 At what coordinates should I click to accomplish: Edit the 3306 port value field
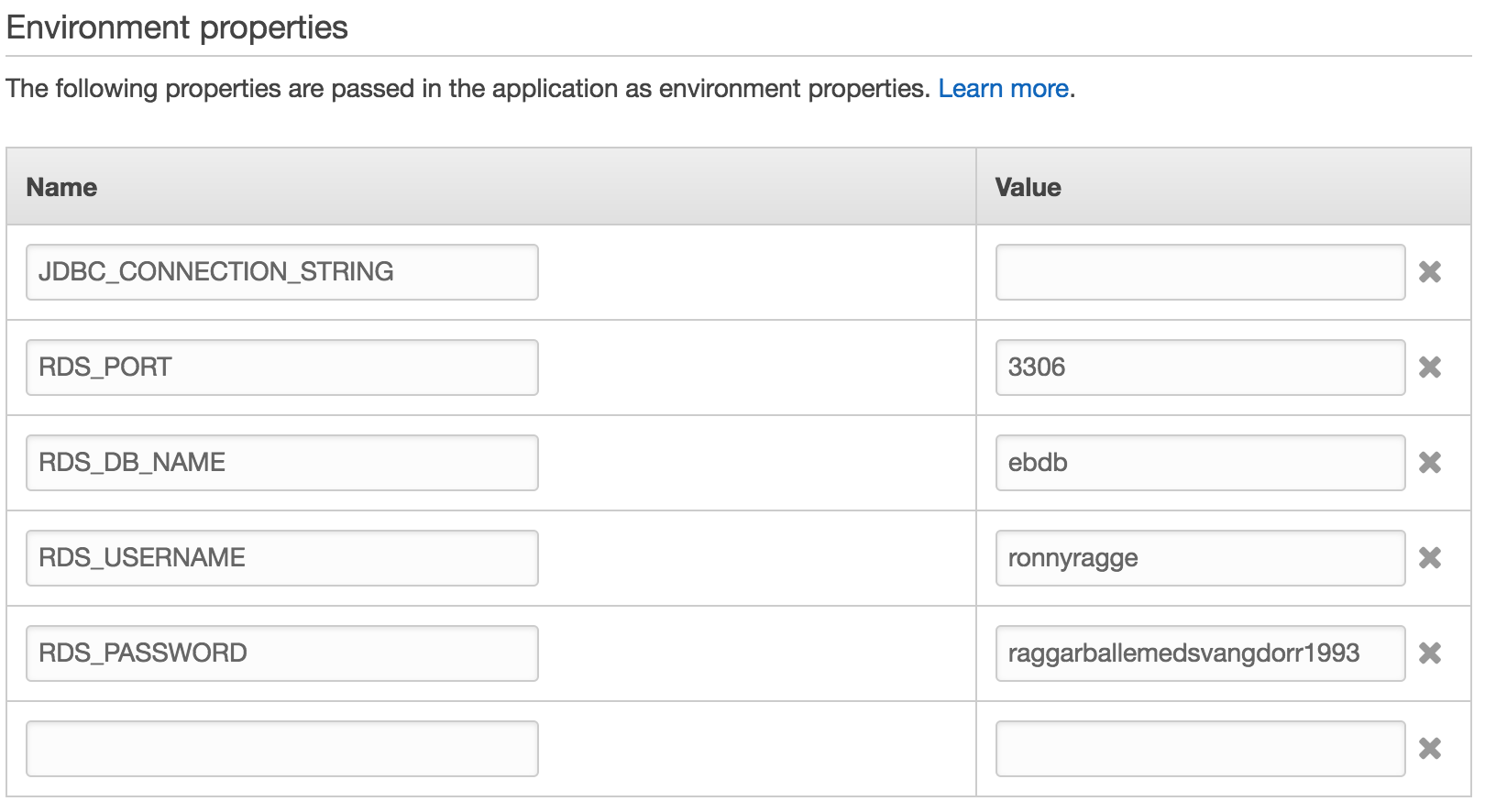[x=1200, y=368]
